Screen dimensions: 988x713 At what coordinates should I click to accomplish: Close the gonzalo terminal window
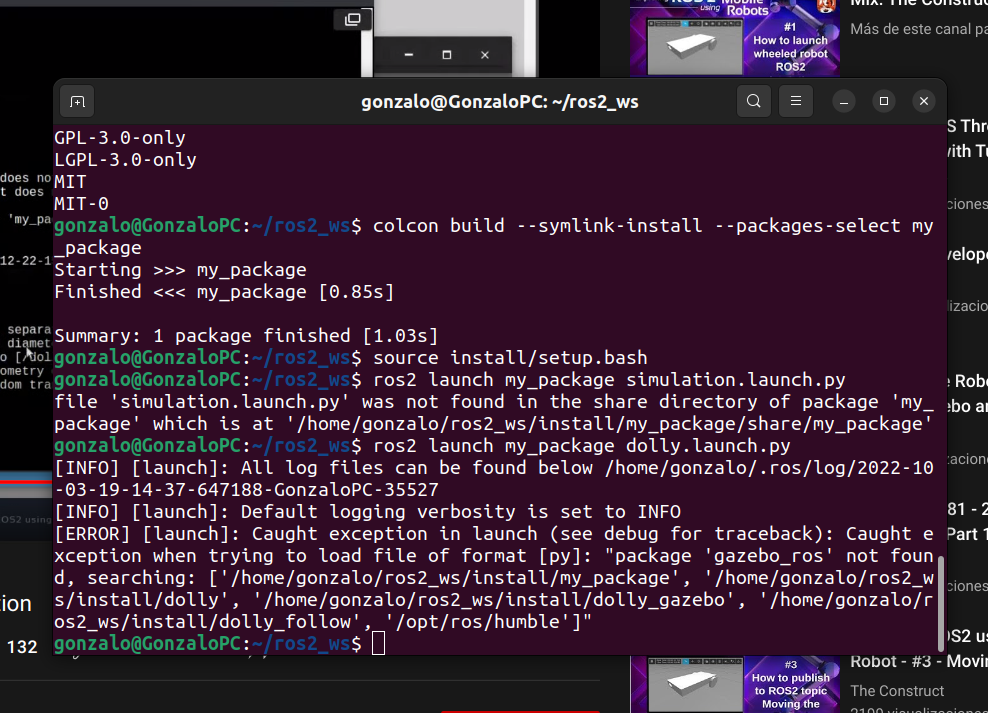tap(924, 101)
